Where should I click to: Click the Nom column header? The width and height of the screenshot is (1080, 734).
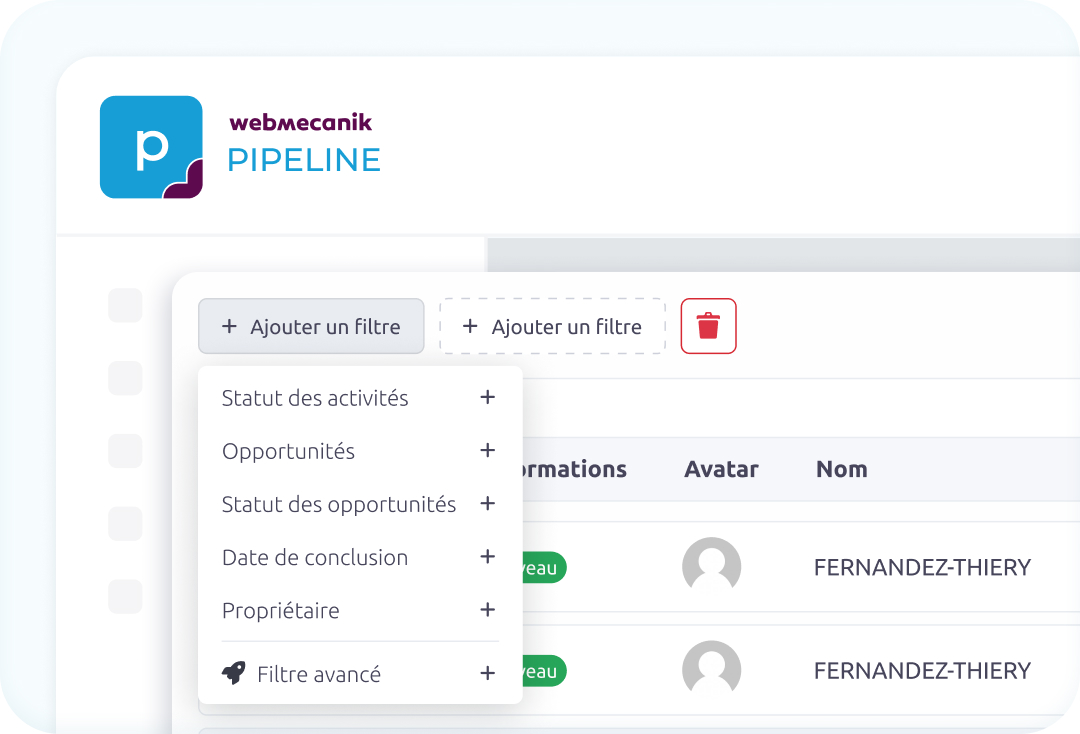(841, 469)
